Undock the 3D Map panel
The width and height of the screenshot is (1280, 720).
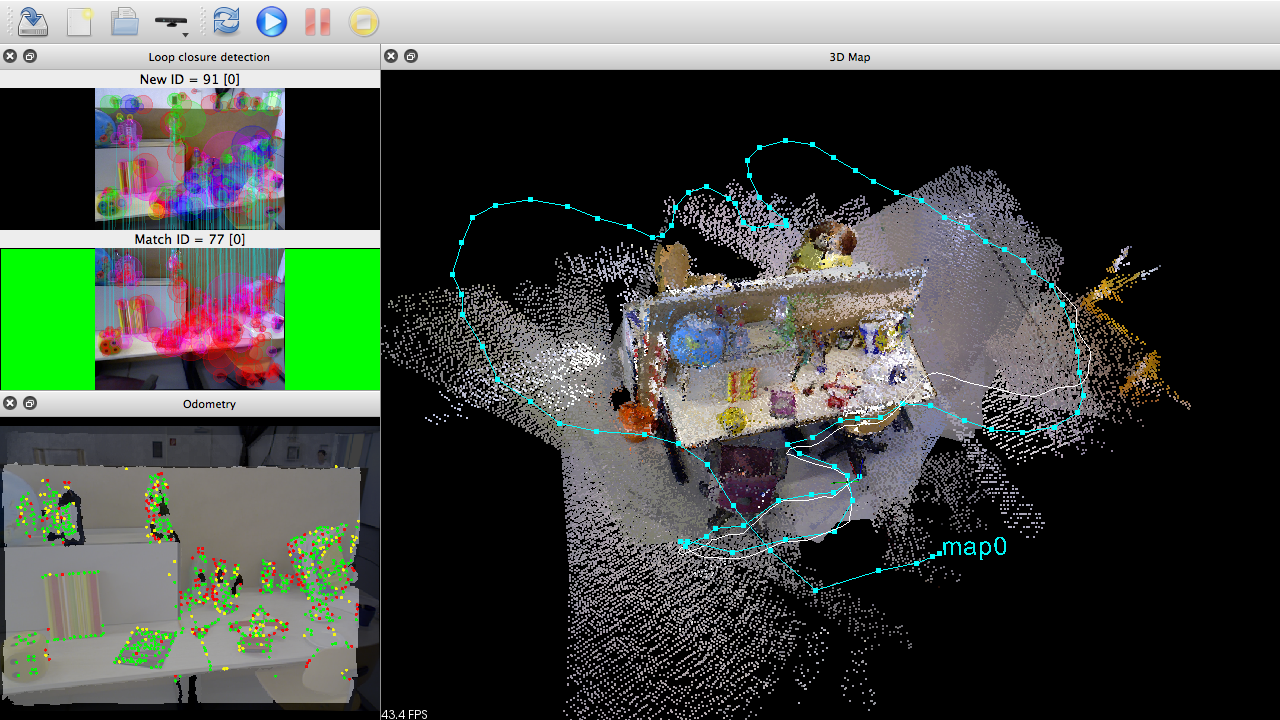[x=411, y=57]
